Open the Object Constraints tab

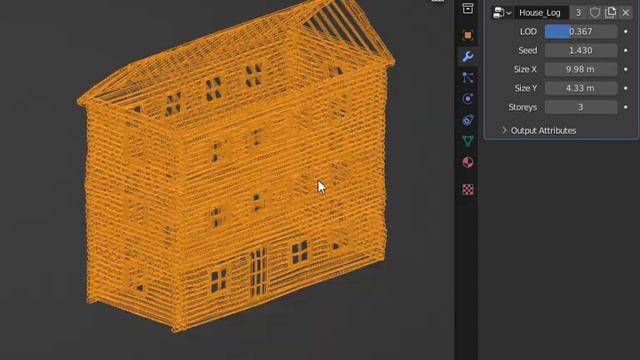click(x=468, y=120)
